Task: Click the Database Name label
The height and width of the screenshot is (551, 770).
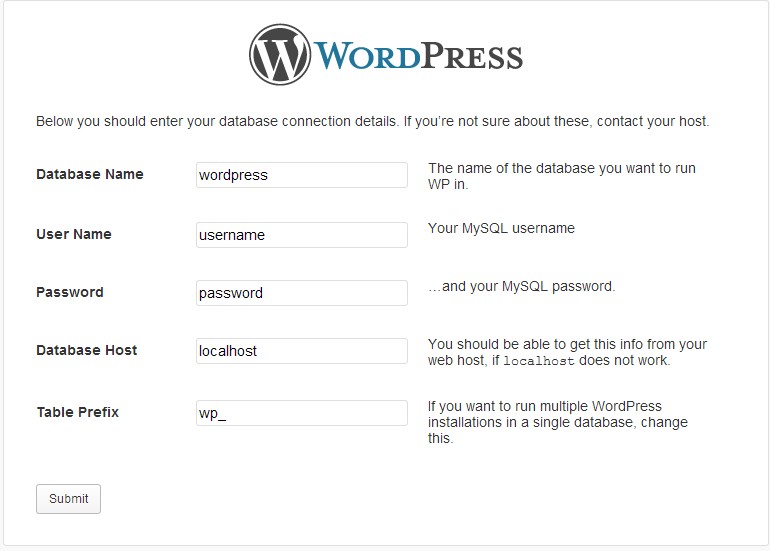Action: pos(90,174)
